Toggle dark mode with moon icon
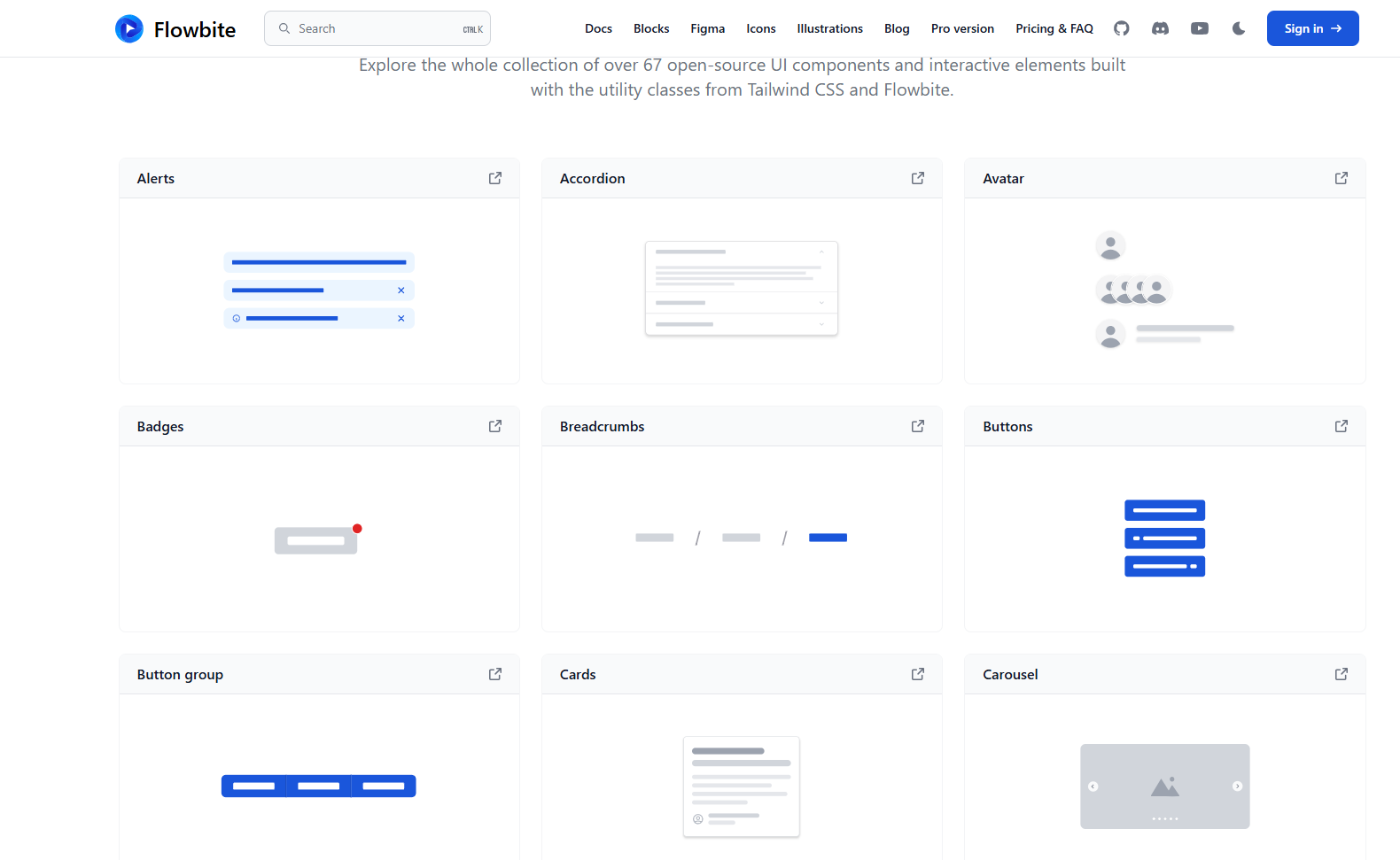 click(1239, 28)
